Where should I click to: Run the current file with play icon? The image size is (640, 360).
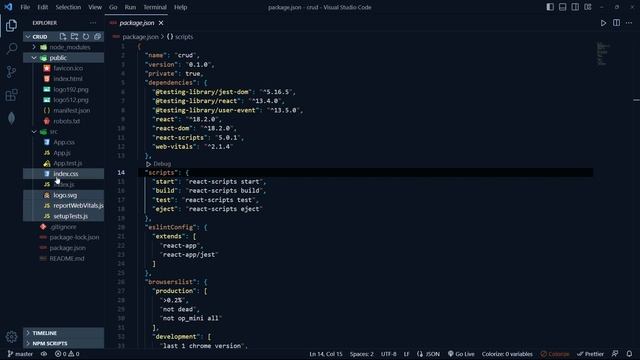pos(603,23)
